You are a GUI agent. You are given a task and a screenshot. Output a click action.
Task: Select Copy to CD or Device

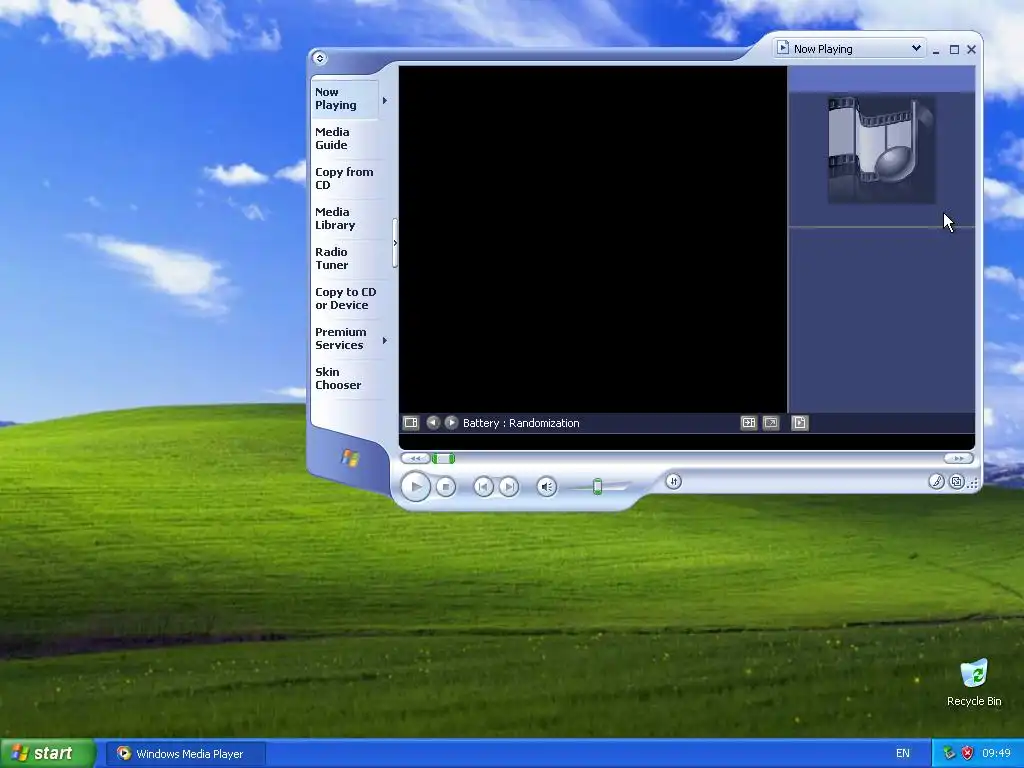click(x=345, y=298)
